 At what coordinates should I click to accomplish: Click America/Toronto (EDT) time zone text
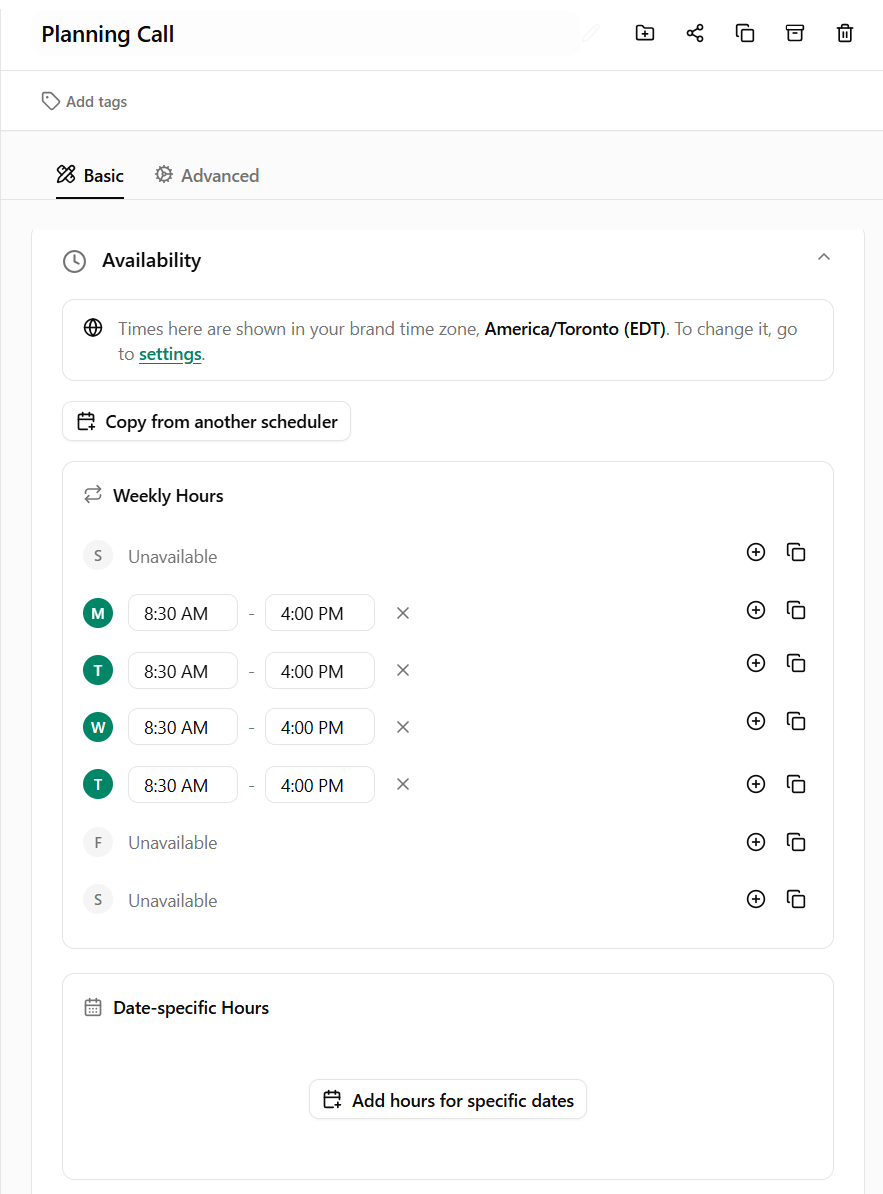[x=575, y=329]
